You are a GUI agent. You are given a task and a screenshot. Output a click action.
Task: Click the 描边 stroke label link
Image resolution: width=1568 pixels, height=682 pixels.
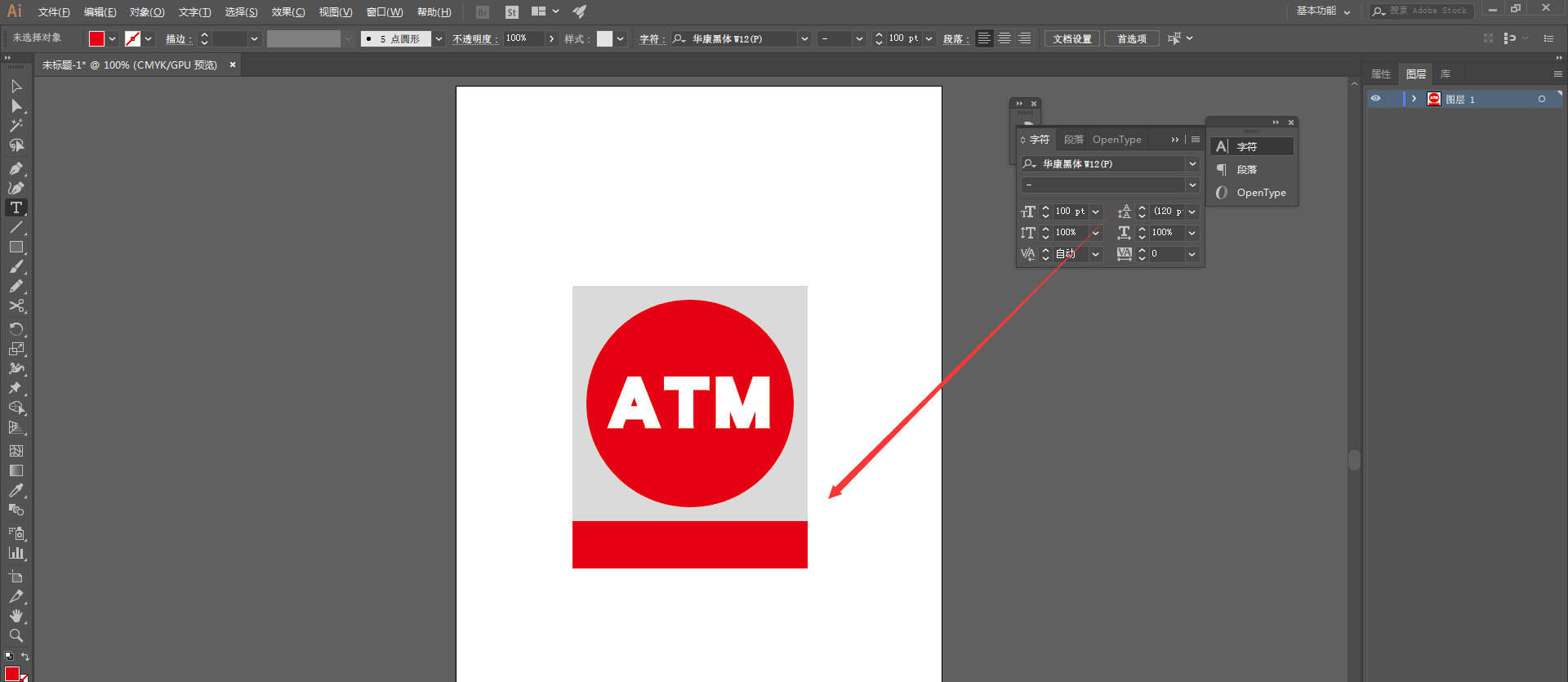pyautogui.click(x=179, y=39)
